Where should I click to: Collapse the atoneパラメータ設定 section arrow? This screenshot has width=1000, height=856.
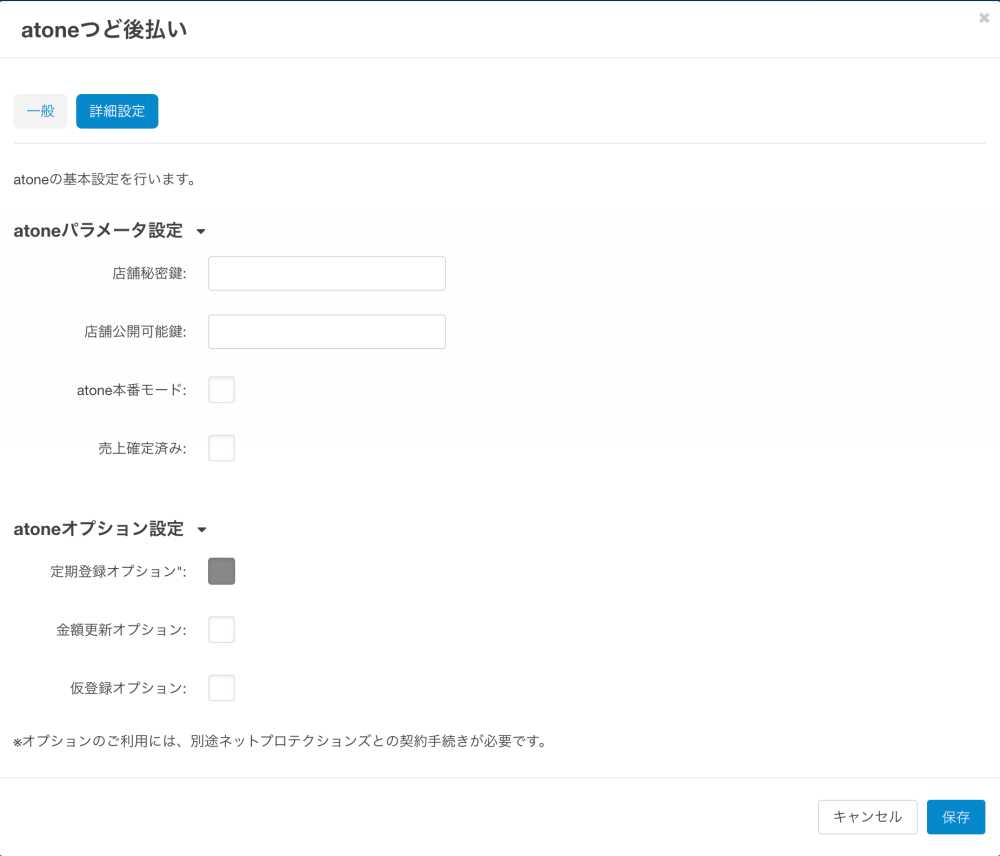201,232
